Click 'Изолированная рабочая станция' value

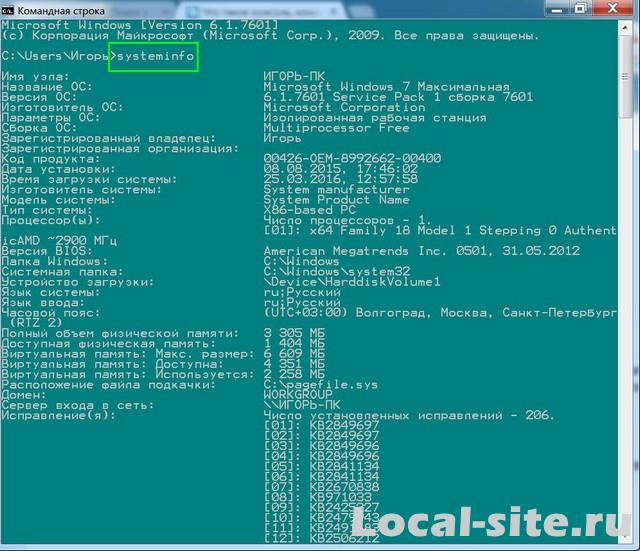[x=375, y=118]
